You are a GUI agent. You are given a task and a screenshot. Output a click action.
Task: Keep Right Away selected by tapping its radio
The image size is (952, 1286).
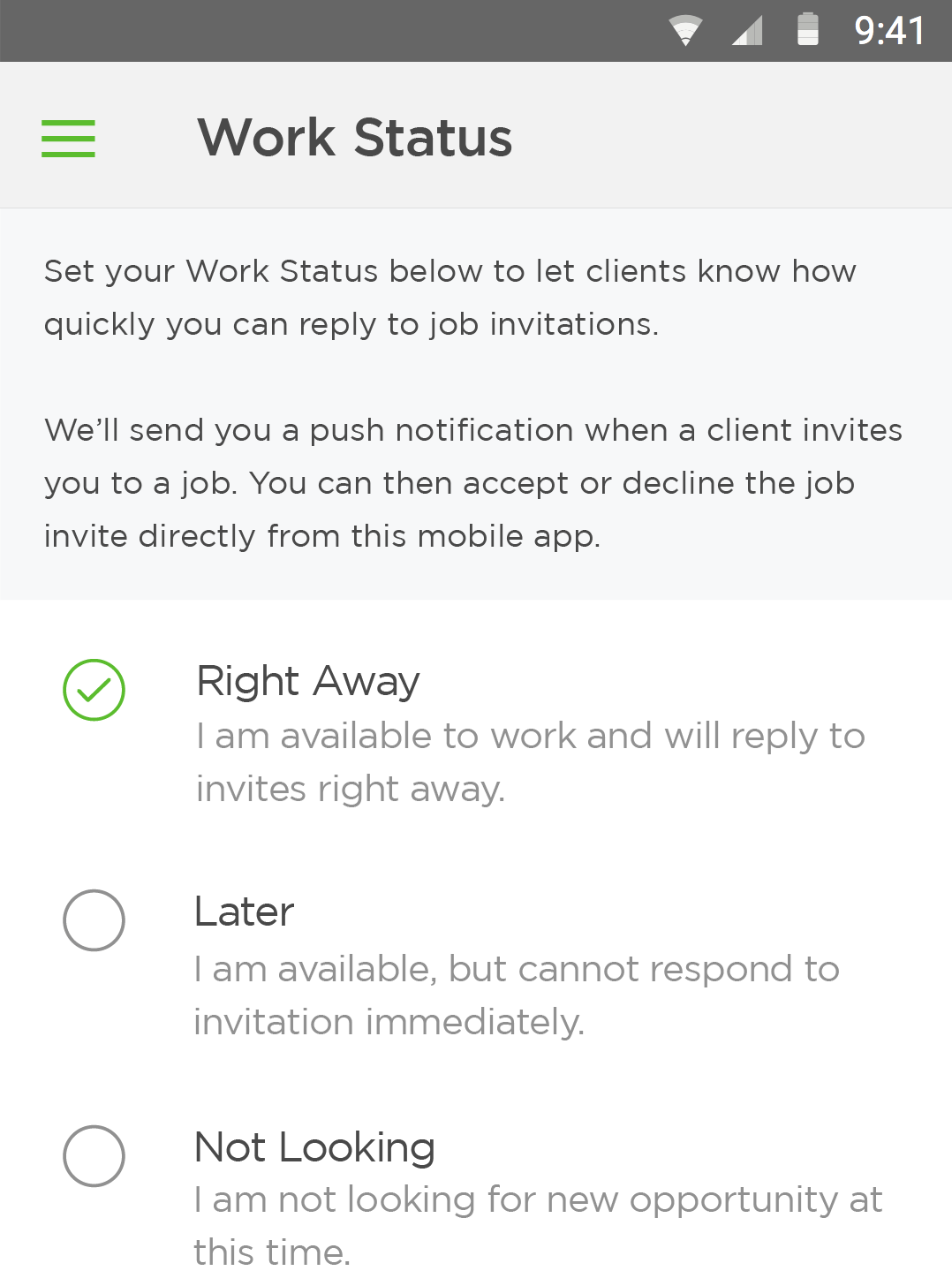coord(94,690)
